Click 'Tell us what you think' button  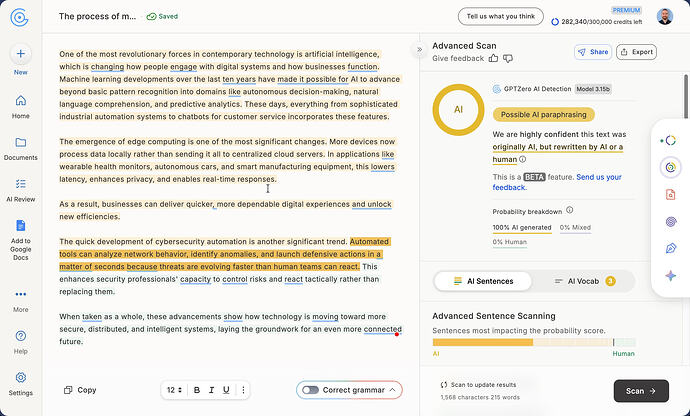(500, 17)
